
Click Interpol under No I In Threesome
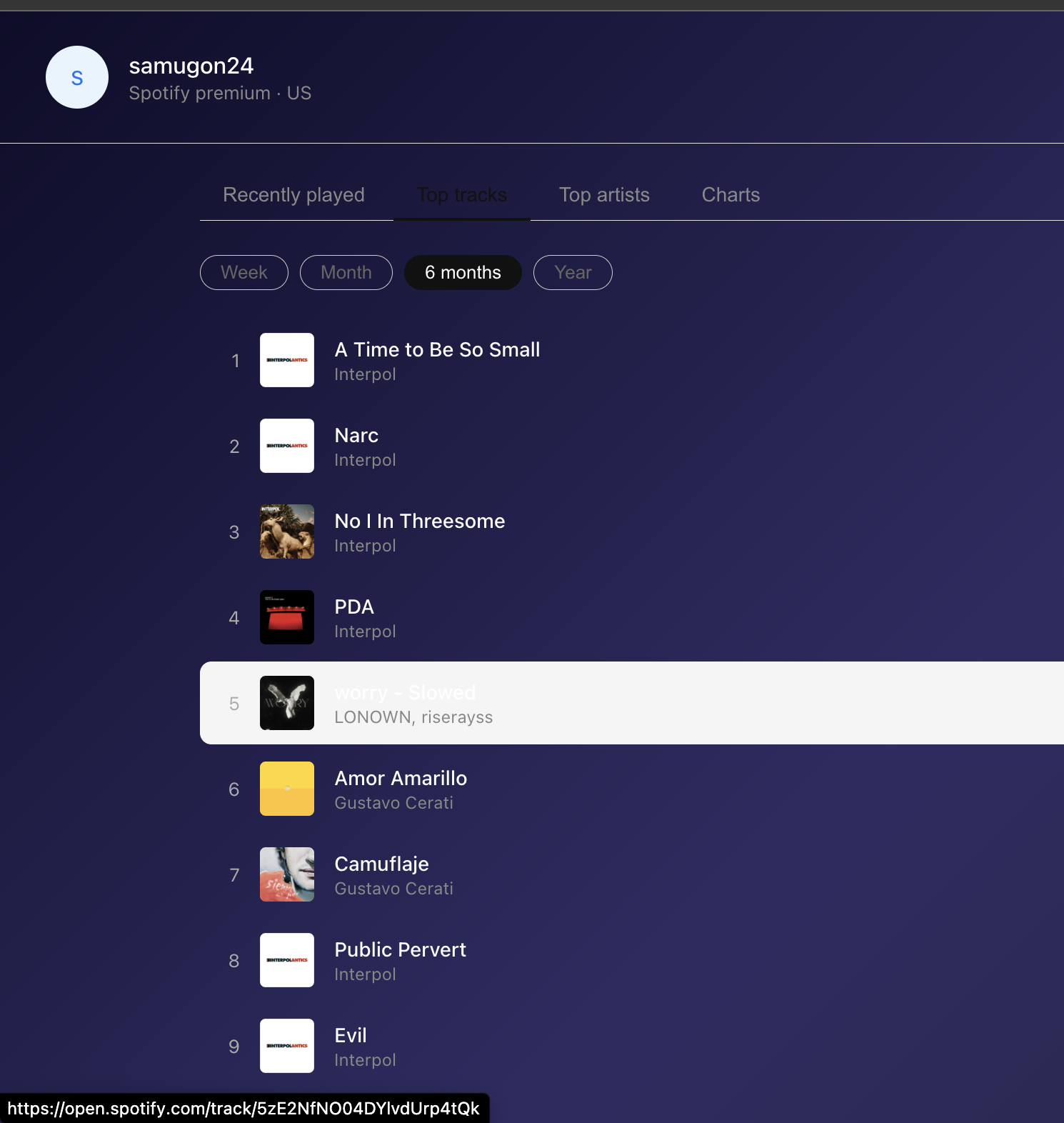tap(365, 546)
